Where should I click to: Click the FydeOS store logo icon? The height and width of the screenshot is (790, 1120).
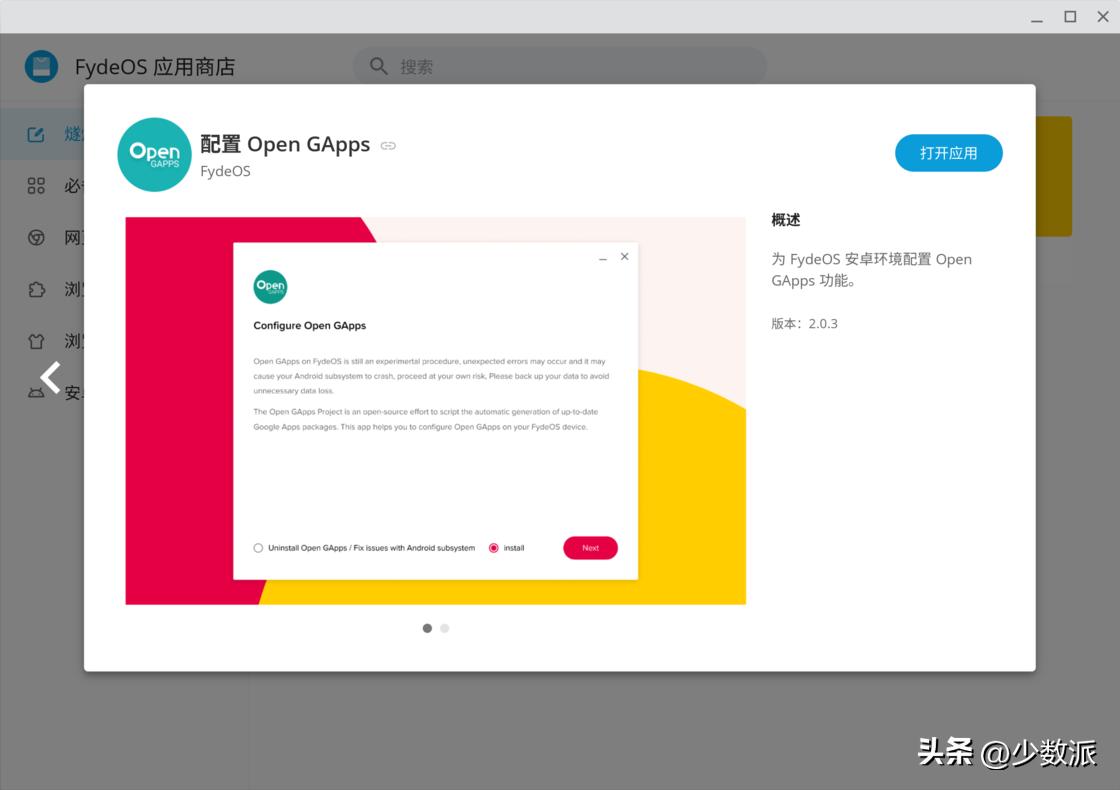[x=41, y=66]
